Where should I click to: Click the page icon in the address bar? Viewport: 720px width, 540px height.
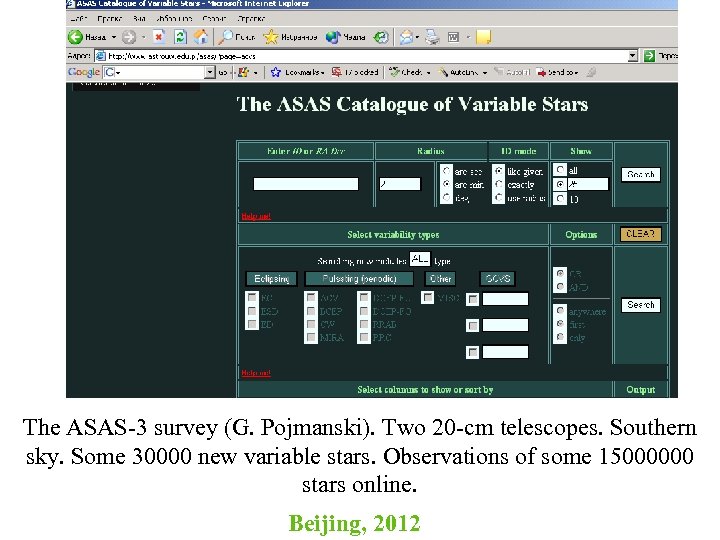(101, 56)
